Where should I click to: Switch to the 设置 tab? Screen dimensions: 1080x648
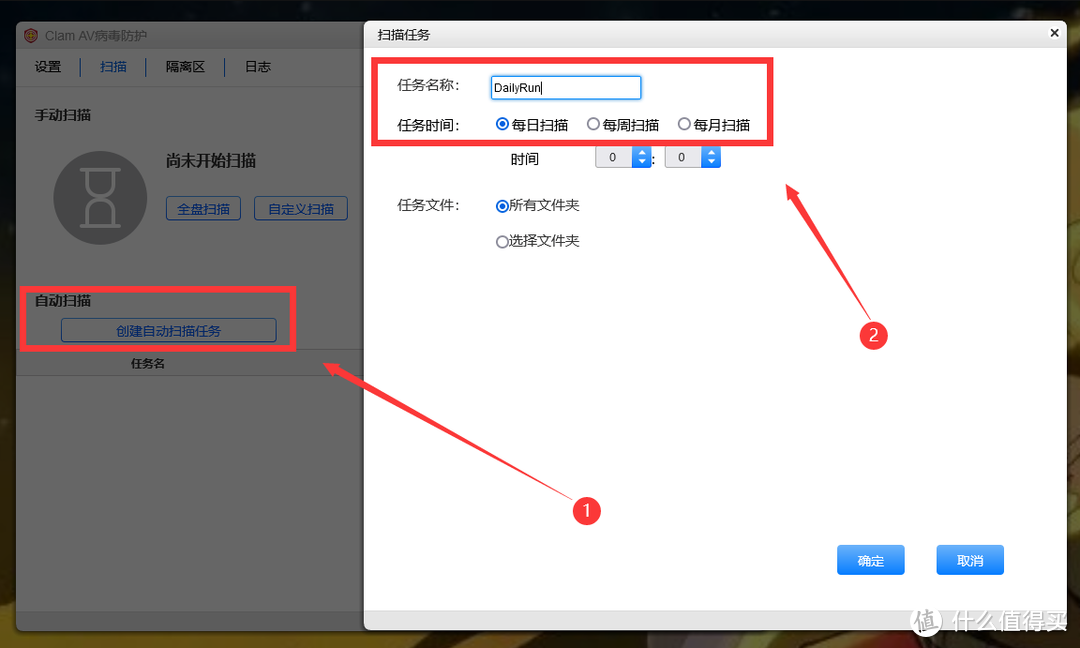click(47, 66)
